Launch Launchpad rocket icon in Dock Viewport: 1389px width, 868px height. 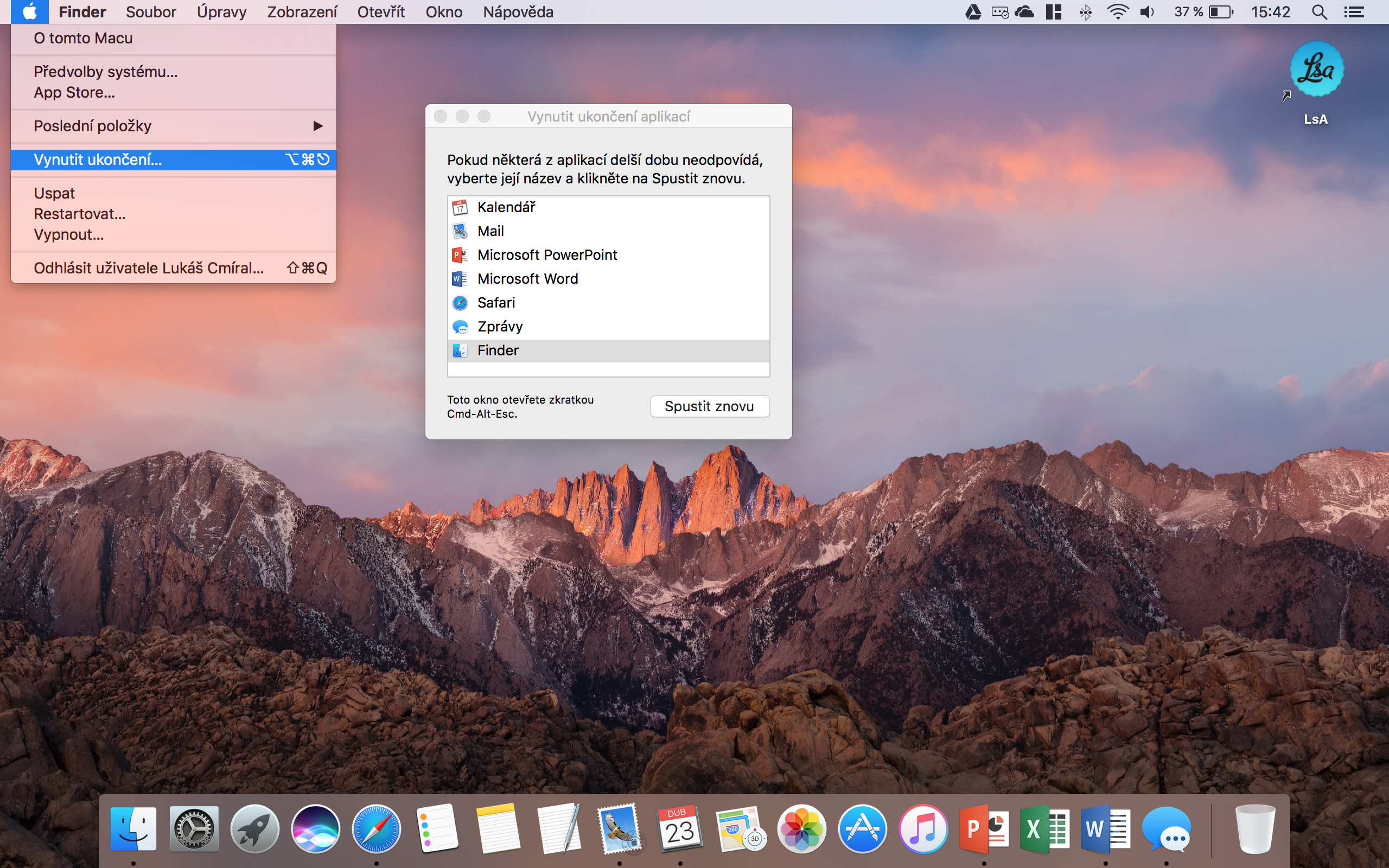pyautogui.click(x=254, y=829)
